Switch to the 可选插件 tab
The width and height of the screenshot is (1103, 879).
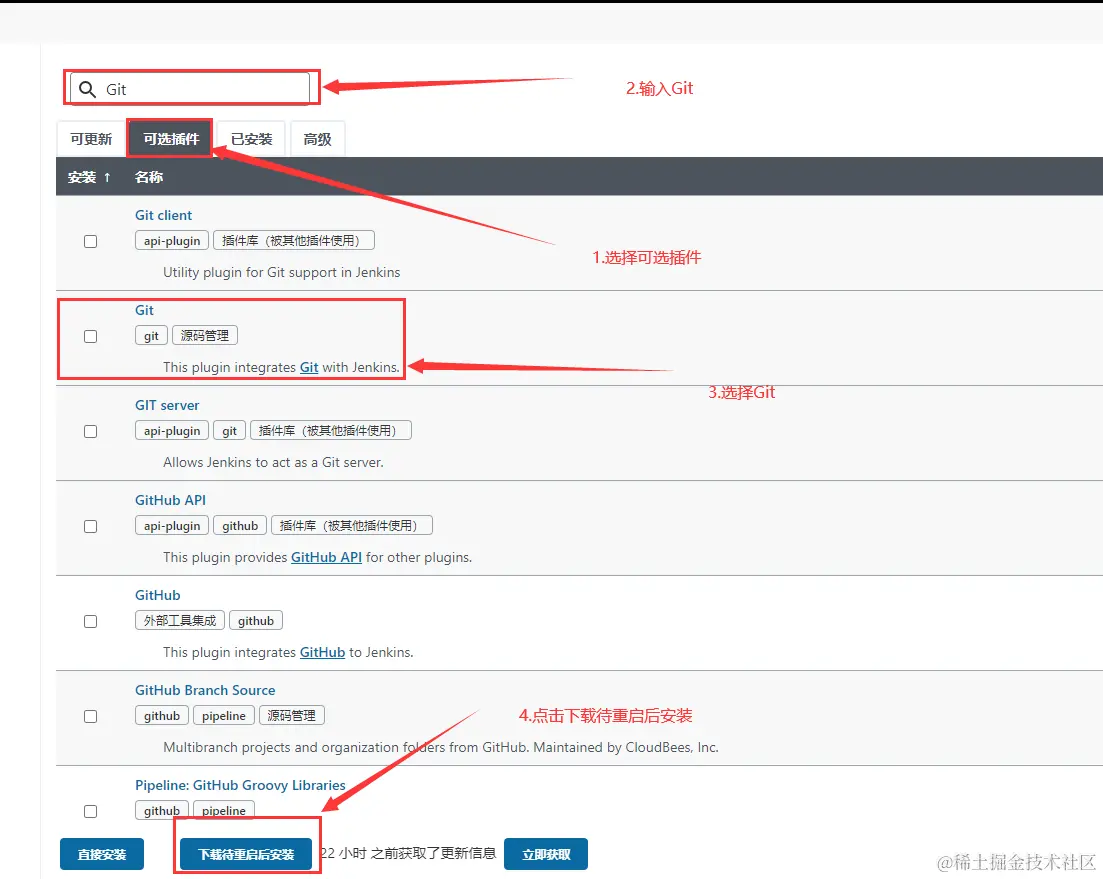click(x=171, y=139)
